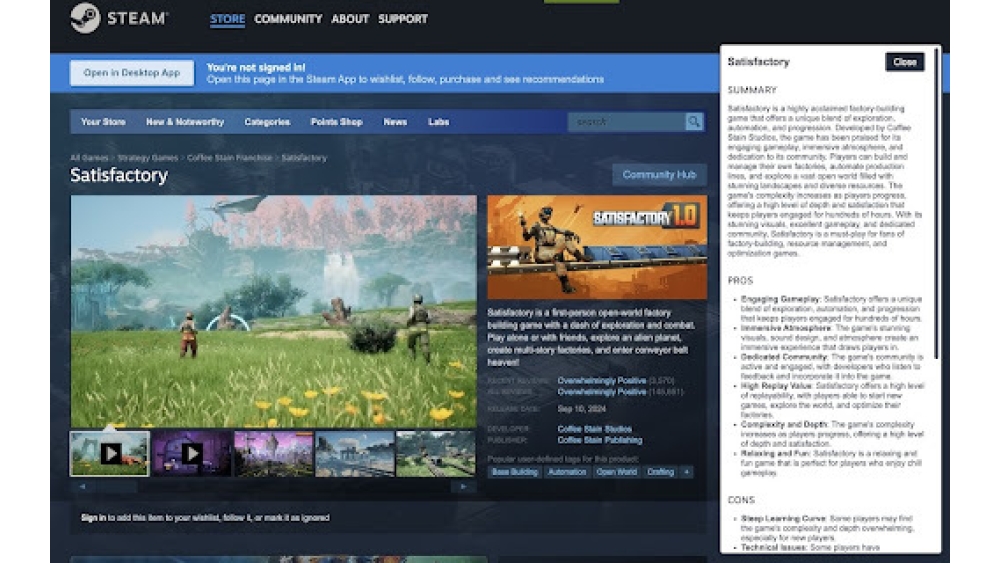Image resolution: width=1000 pixels, height=563 pixels.
Task: Click the main gameplay video preview
Action: [274, 311]
